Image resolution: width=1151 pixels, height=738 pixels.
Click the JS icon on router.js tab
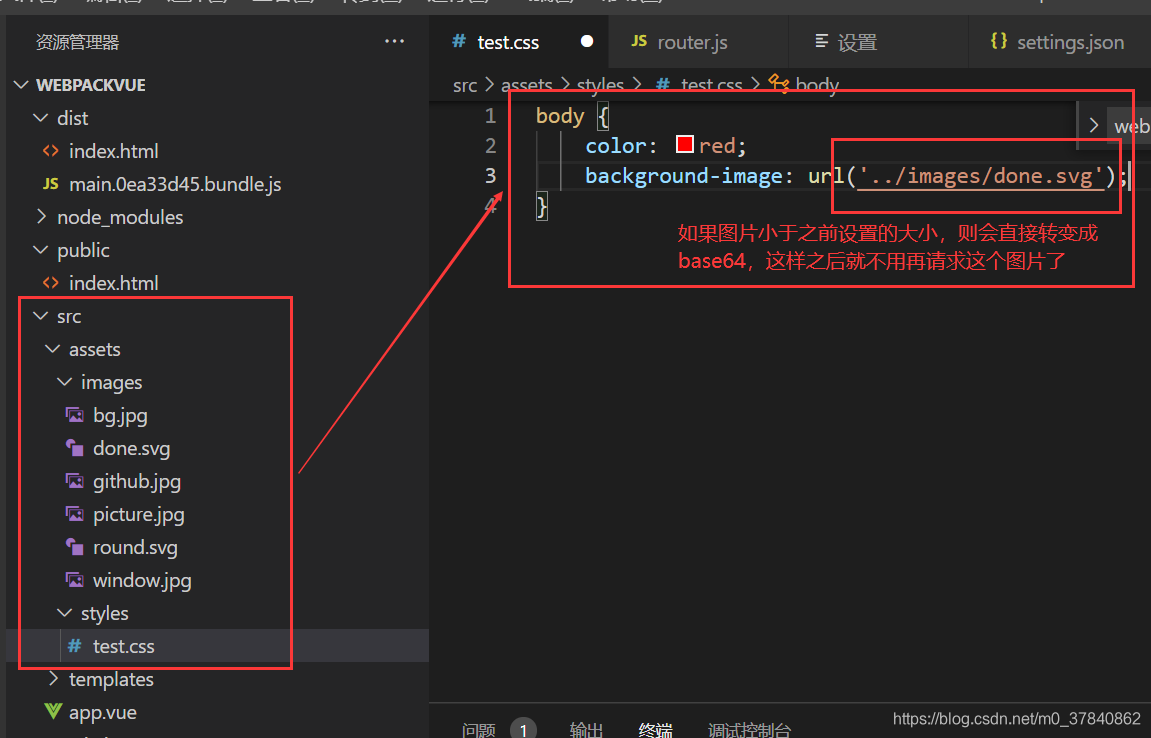(639, 41)
